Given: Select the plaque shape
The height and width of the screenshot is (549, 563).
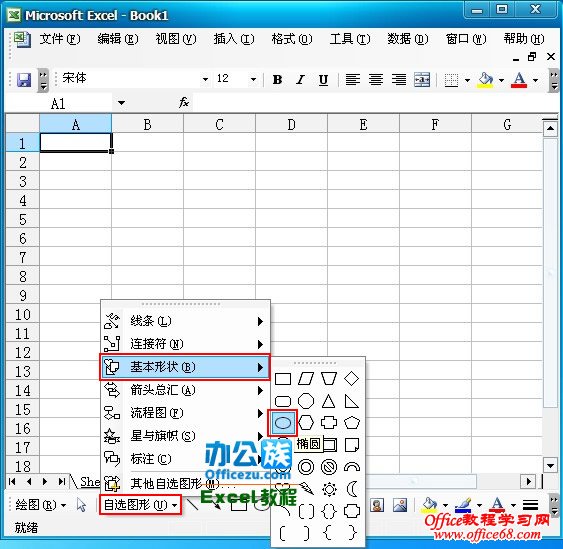Looking at the screenshot, I should click(352, 511).
